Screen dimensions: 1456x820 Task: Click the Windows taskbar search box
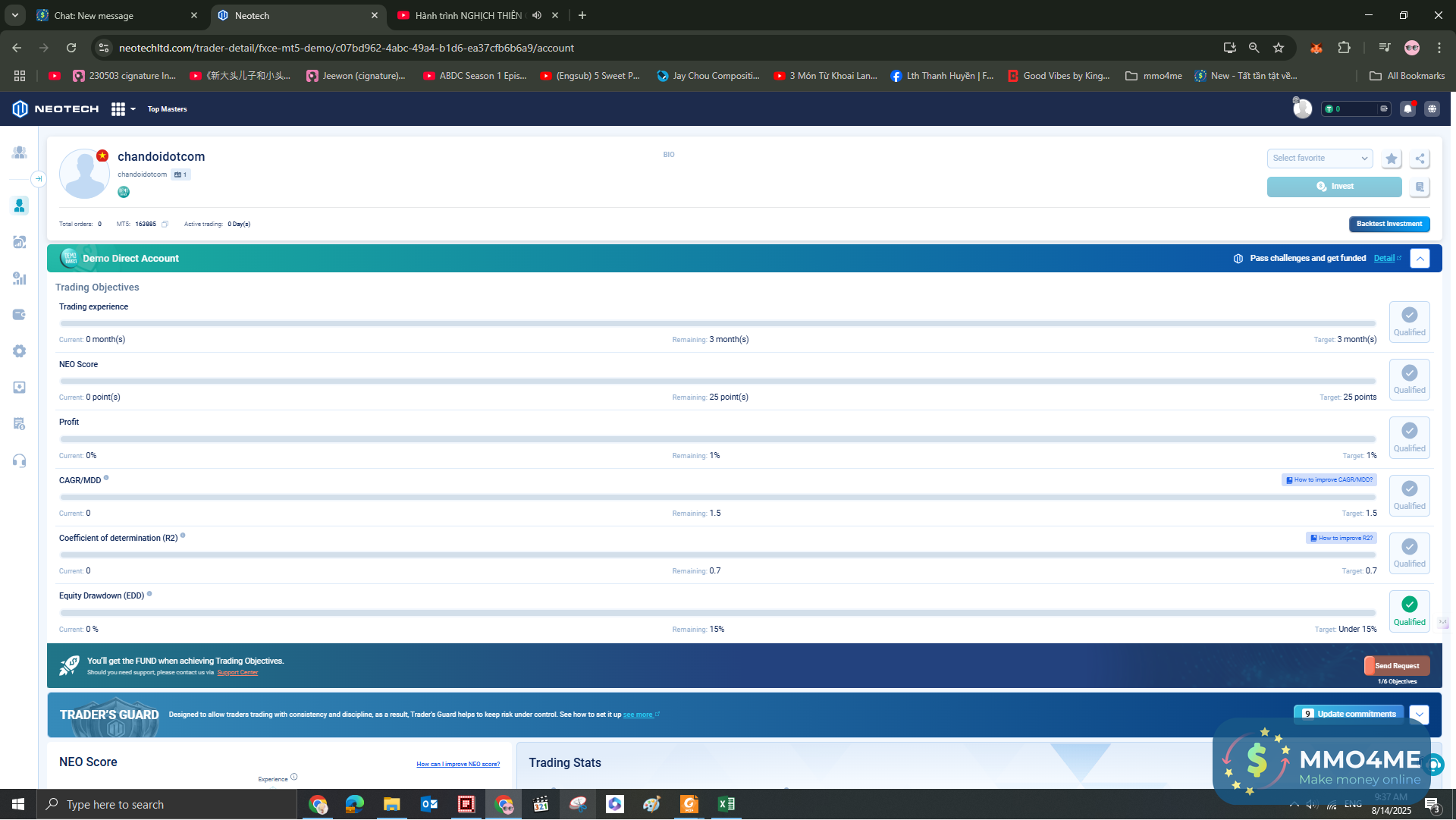pos(167,805)
